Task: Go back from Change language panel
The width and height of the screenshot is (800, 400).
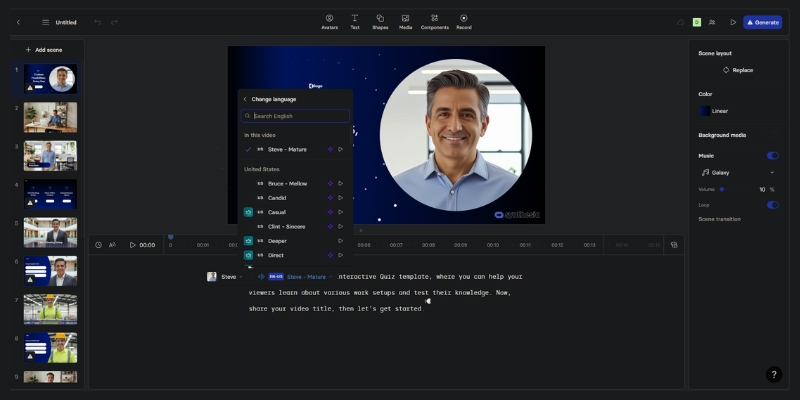Action: pos(245,99)
